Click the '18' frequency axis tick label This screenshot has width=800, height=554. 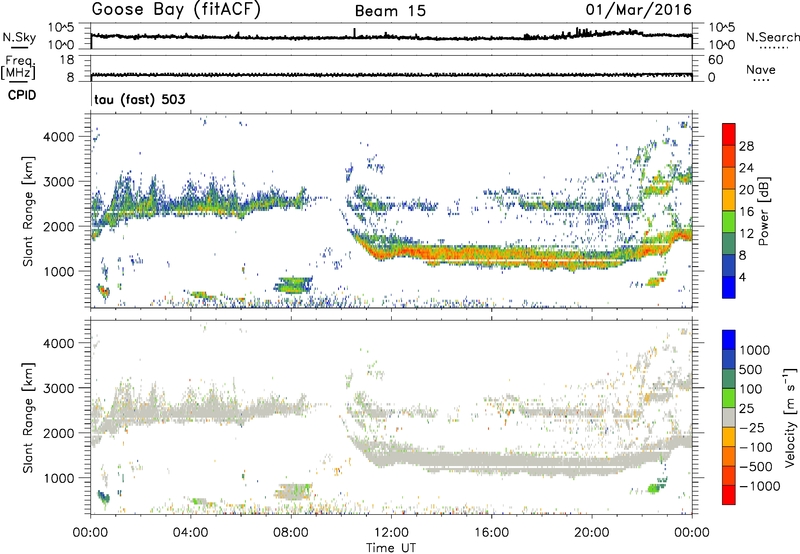coord(67,60)
